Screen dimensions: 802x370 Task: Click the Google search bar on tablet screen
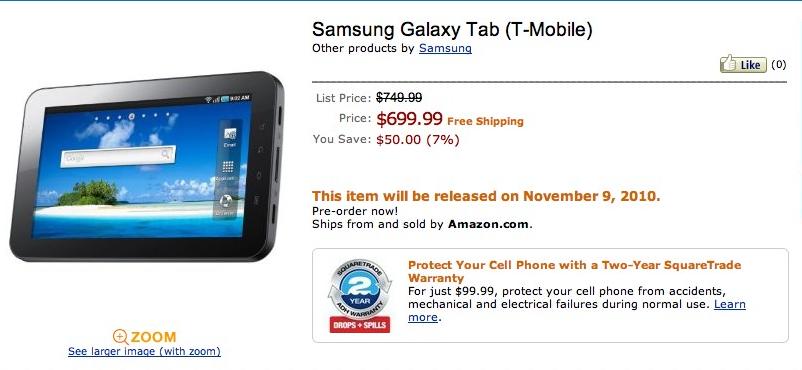(x=118, y=156)
